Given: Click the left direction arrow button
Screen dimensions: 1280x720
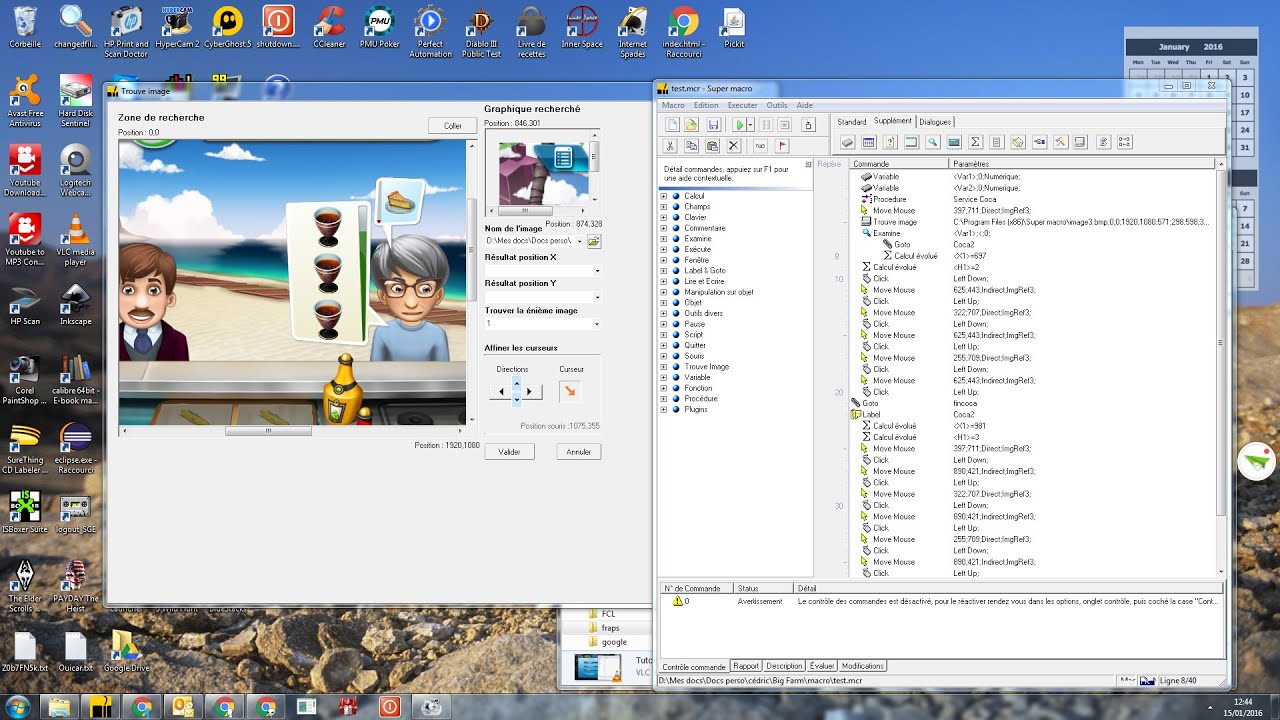Looking at the screenshot, I should [x=500, y=392].
